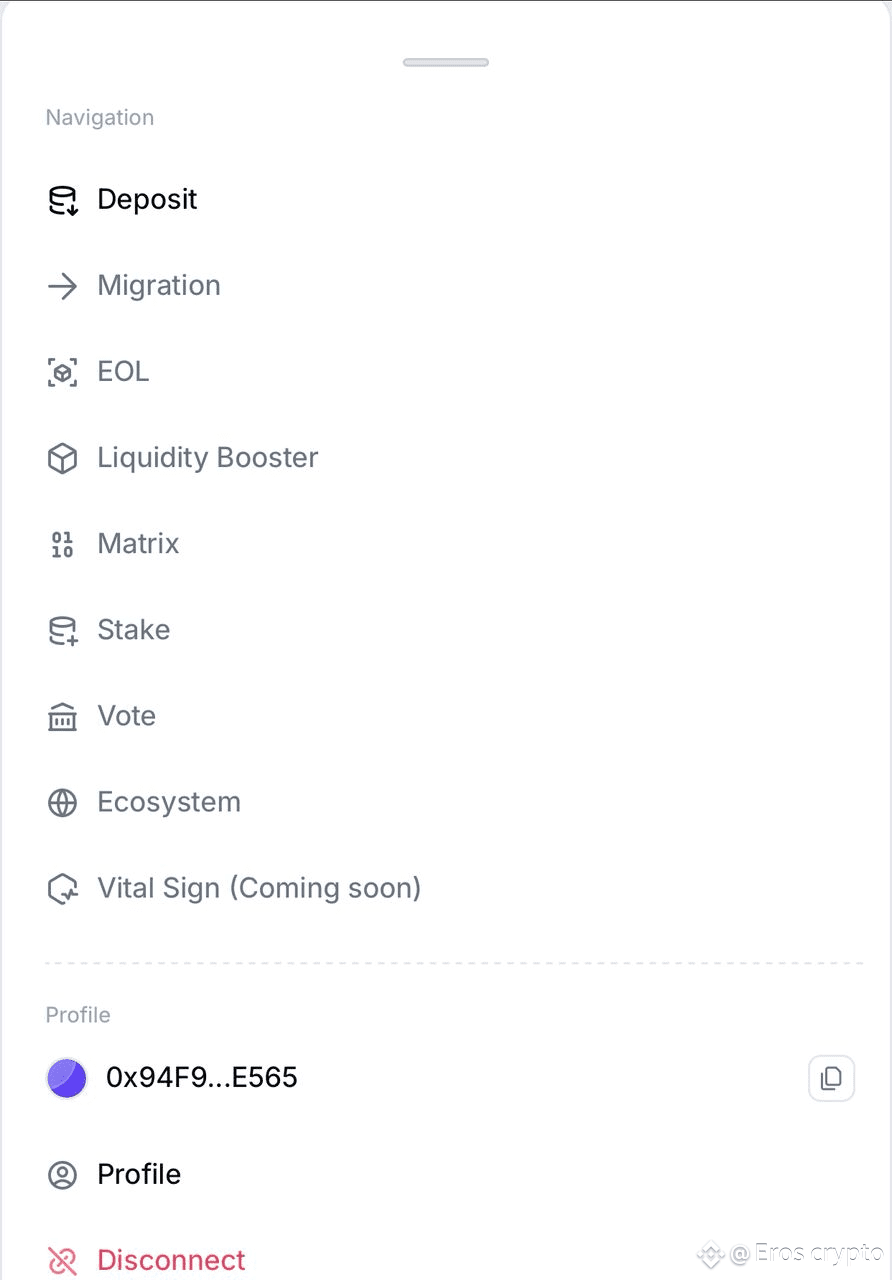The height and width of the screenshot is (1280, 892).
Task: Copy wallet address with clipboard icon
Action: 831,1078
